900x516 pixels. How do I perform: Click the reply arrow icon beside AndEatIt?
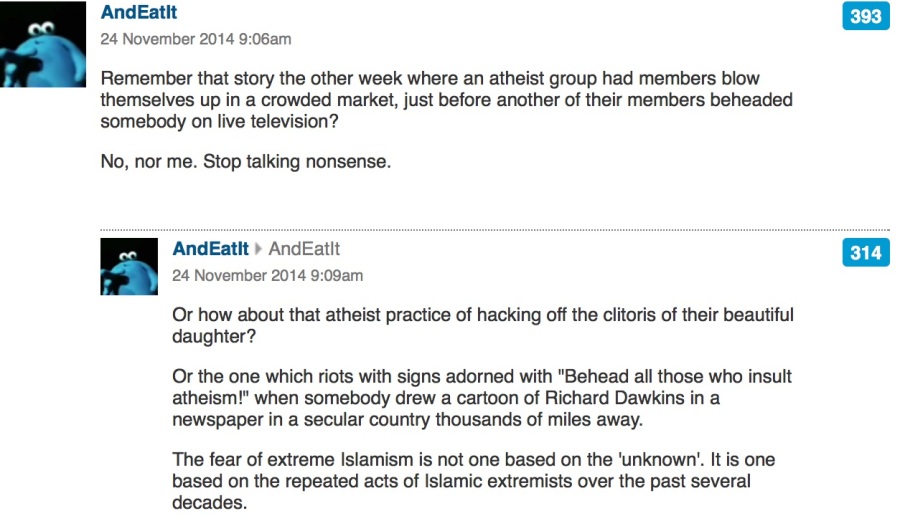[258, 249]
